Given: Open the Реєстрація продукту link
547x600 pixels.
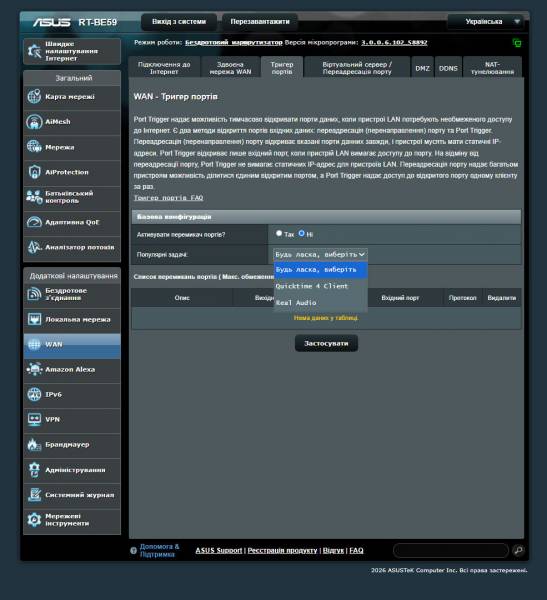Looking at the screenshot, I should click(282, 550).
